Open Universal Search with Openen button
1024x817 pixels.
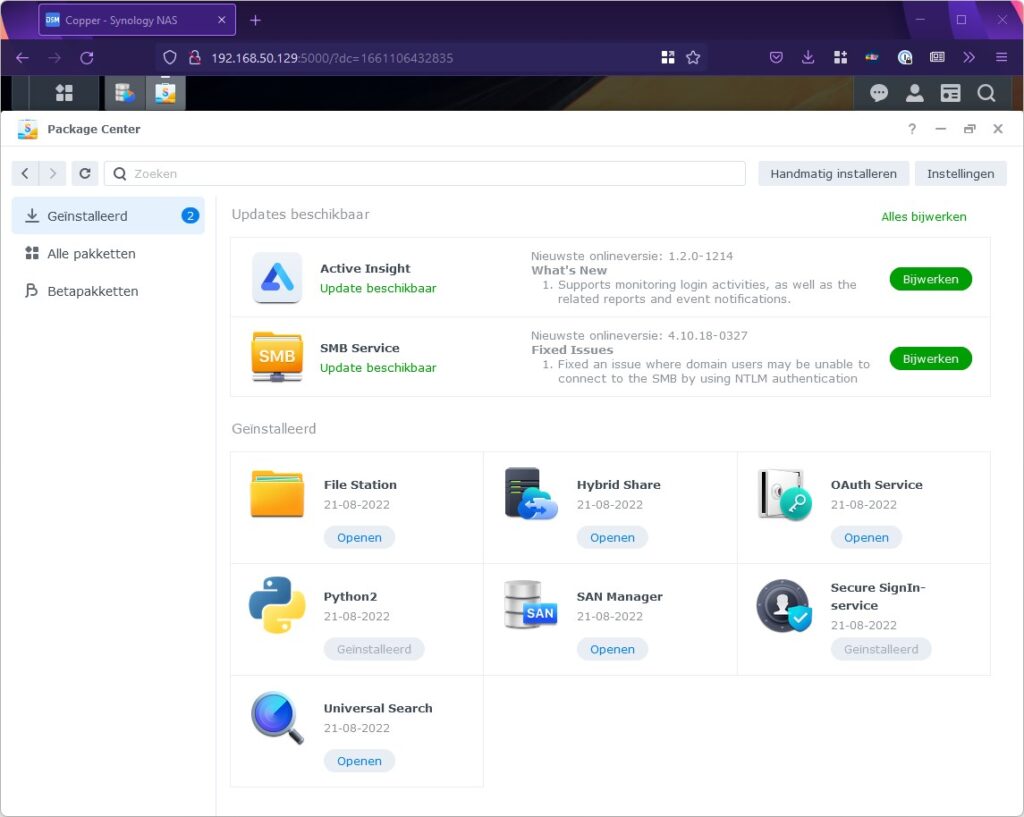tap(359, 761)
